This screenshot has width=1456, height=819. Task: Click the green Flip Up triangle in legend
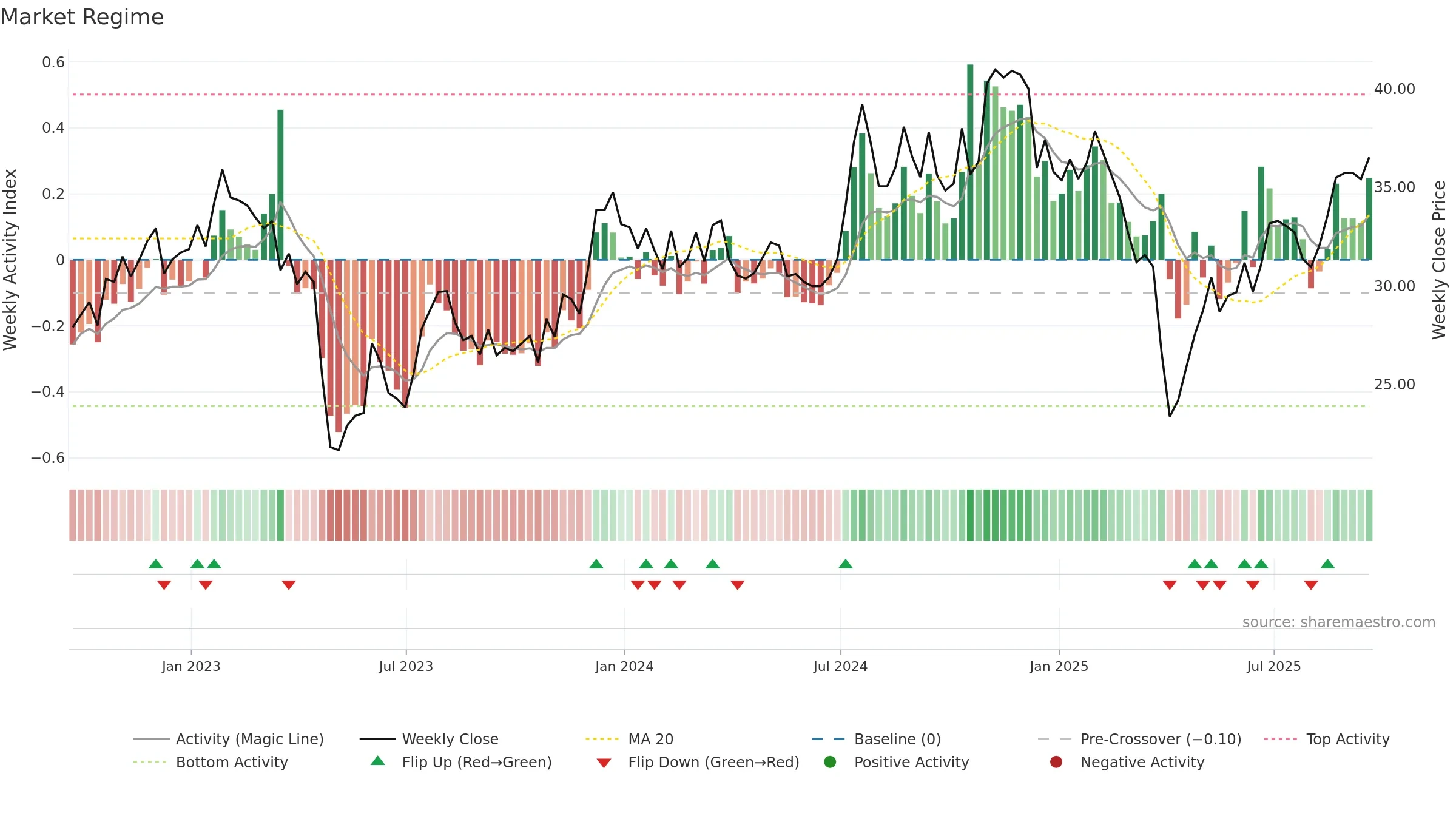click(378, 761)
